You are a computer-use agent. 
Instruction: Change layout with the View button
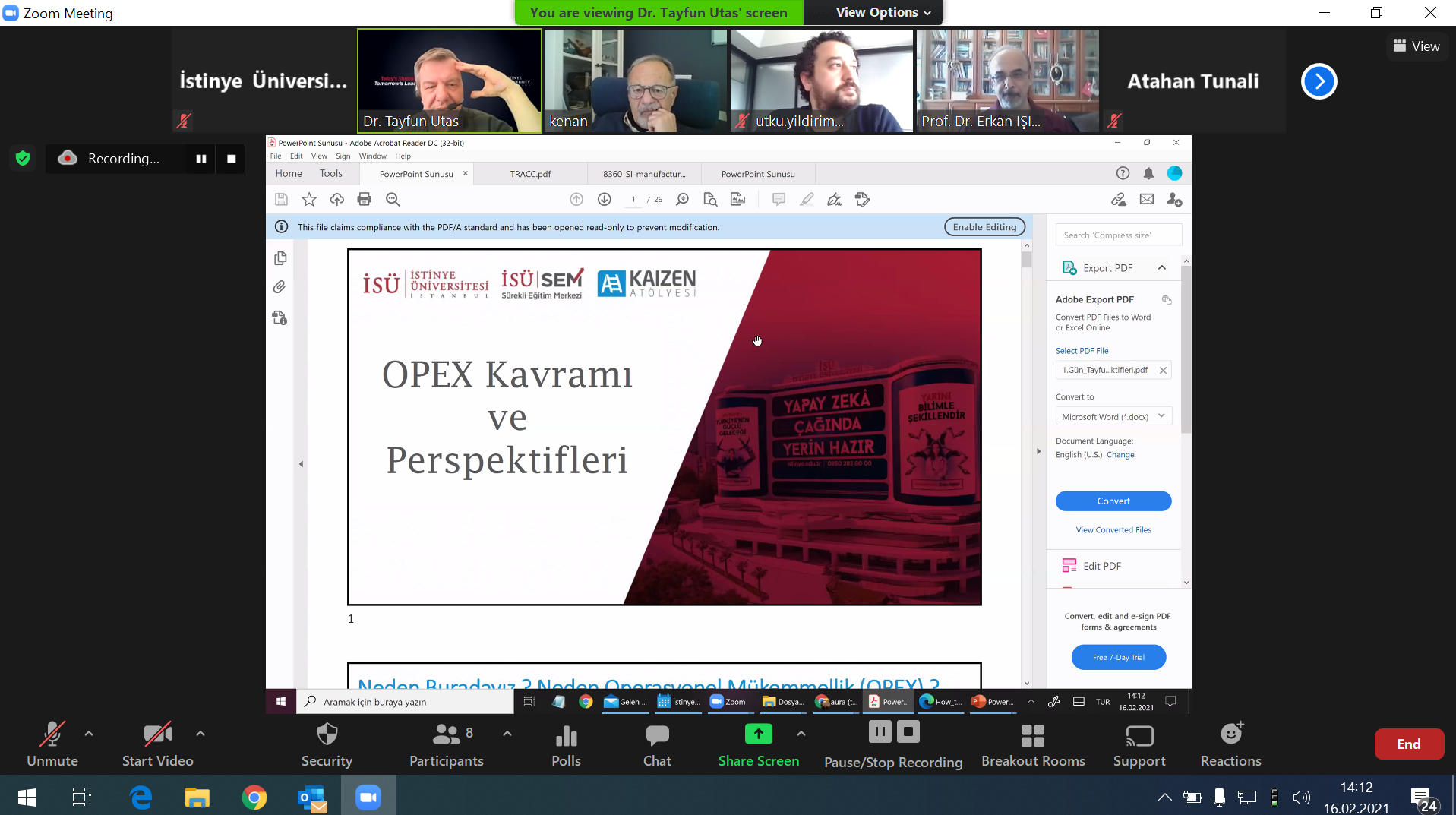(x=1417, y=46)
